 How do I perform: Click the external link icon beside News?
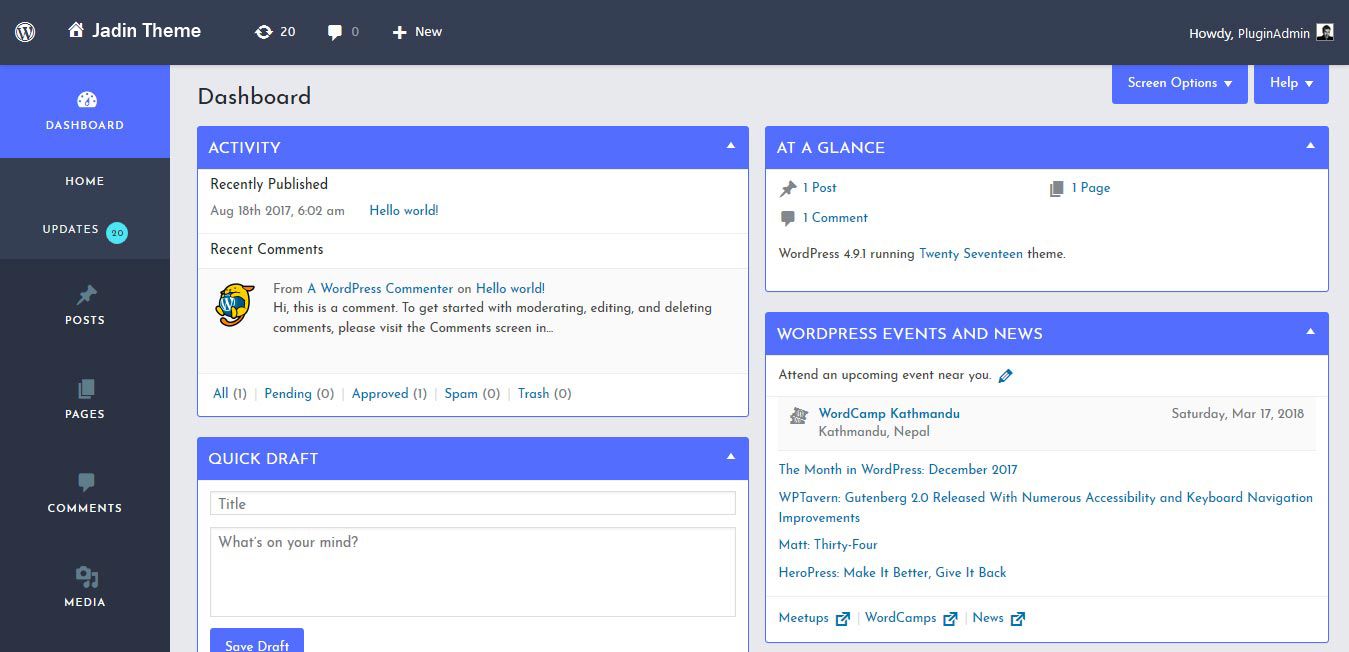pos(1018,619)
